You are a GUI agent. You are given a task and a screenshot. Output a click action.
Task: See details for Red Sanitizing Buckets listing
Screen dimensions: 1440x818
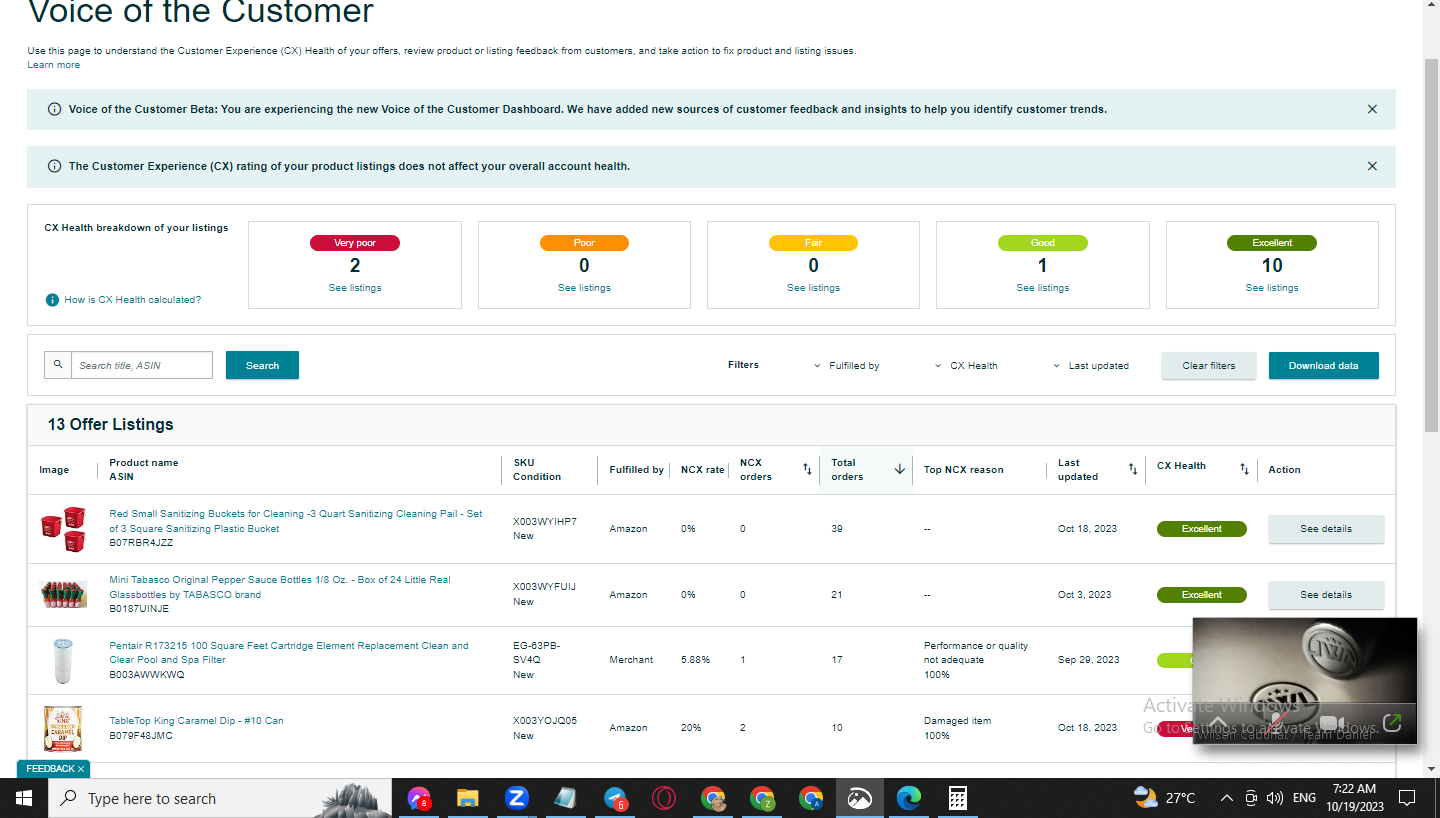point(1326,529)
